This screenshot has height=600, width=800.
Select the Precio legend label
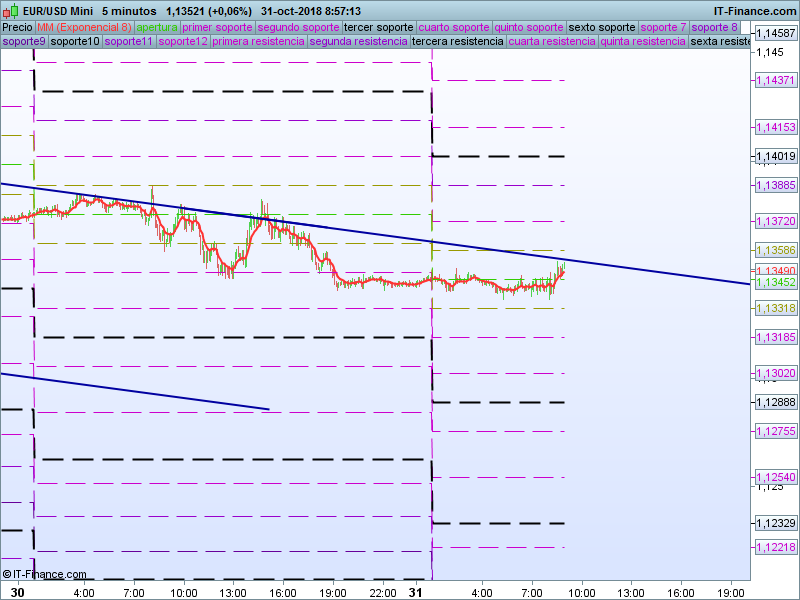[x=17, y=27]
